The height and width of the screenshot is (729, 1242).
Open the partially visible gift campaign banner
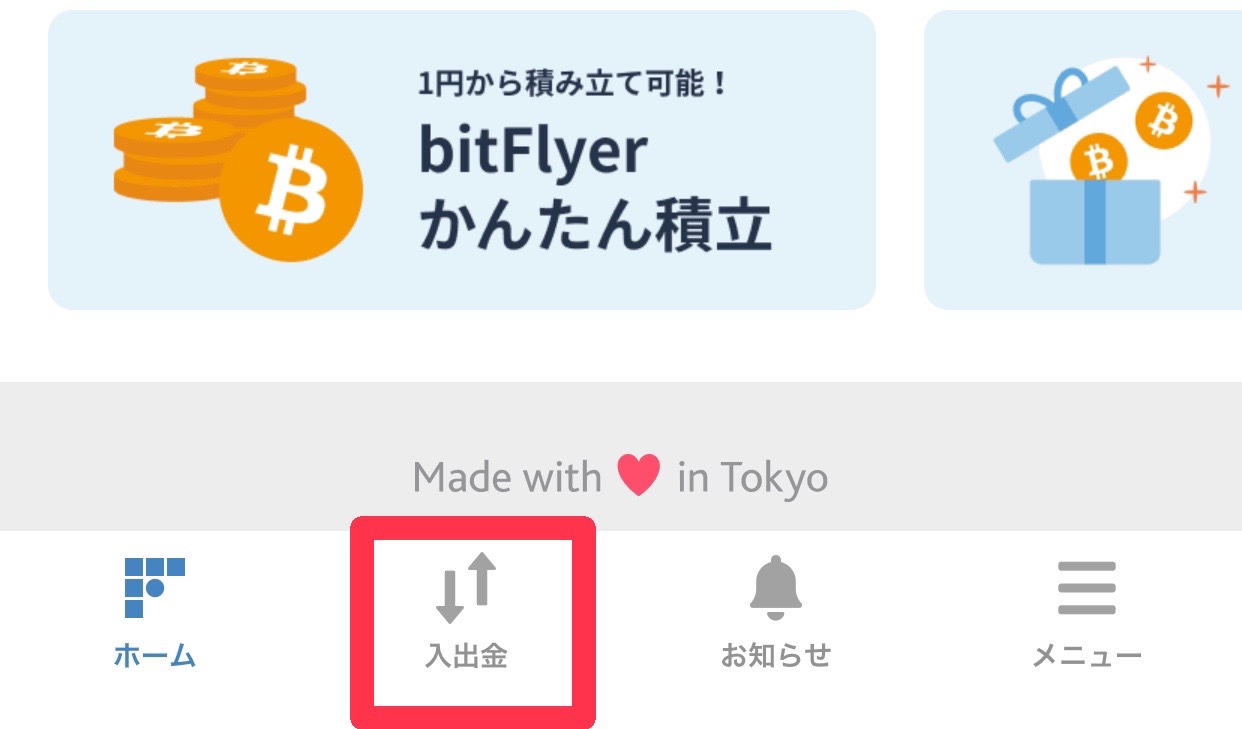coord(1083,160)
